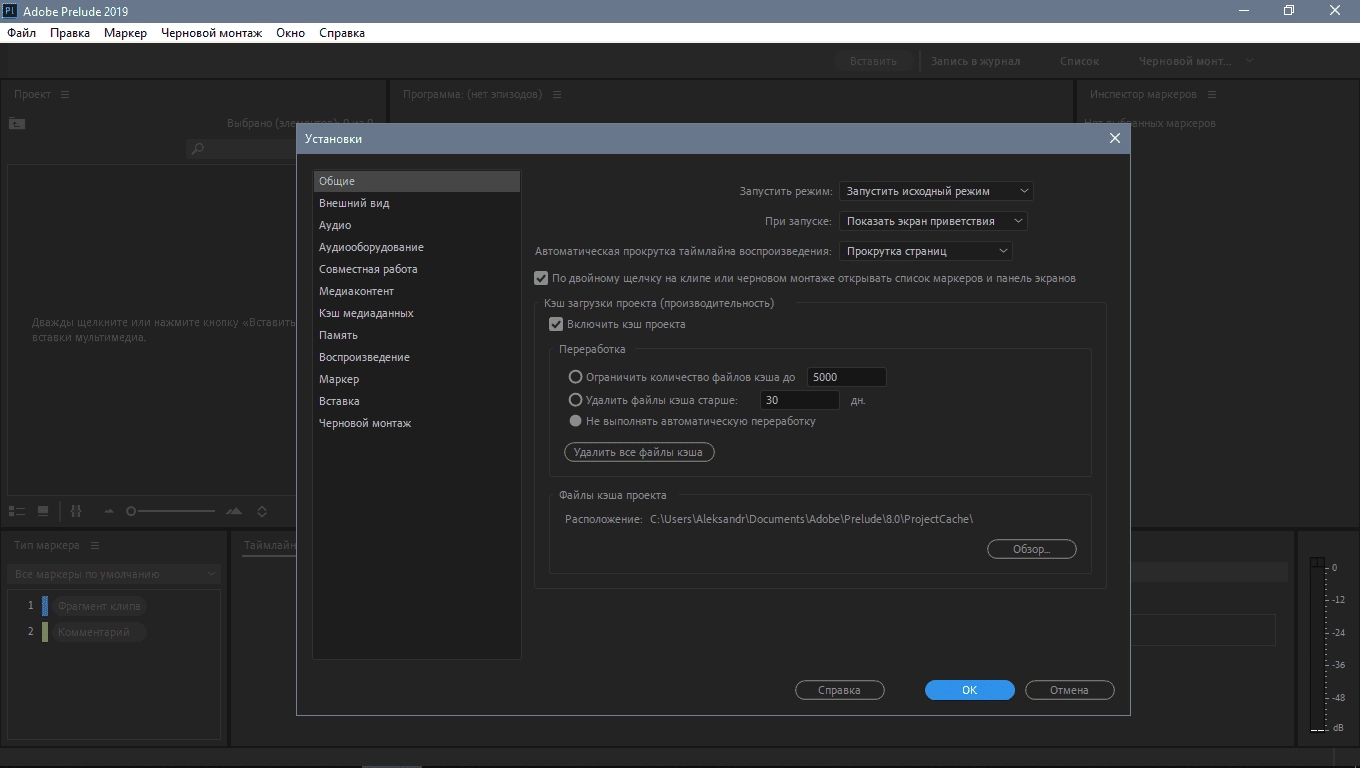Screen dimensions: 1360x768
Task: Select Внешний вид in settings list
Action: click(416, 203)
